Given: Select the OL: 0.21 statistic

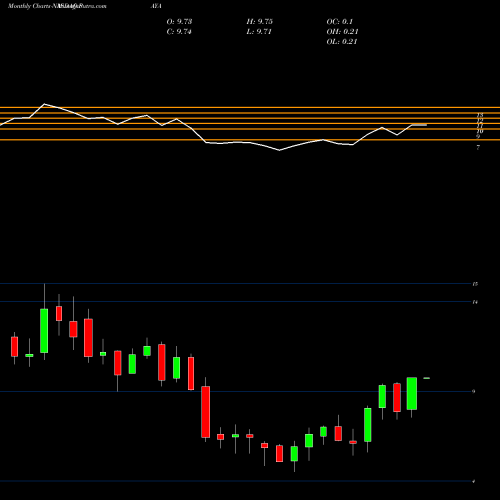Looking at the screenshot, I should (342, 42).
